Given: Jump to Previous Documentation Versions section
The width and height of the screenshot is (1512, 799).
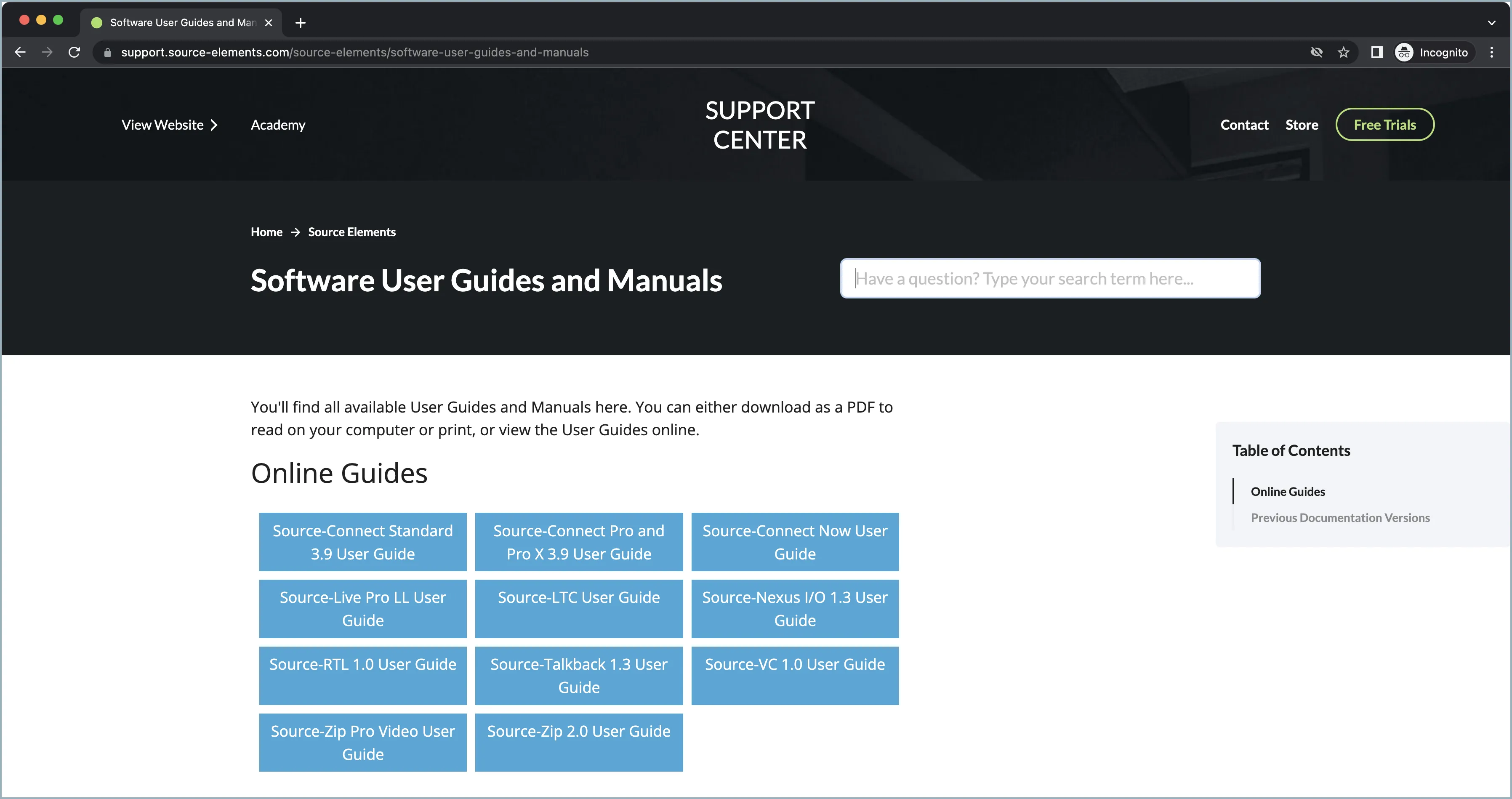Looking at the screenshot, I should 1340,518.
